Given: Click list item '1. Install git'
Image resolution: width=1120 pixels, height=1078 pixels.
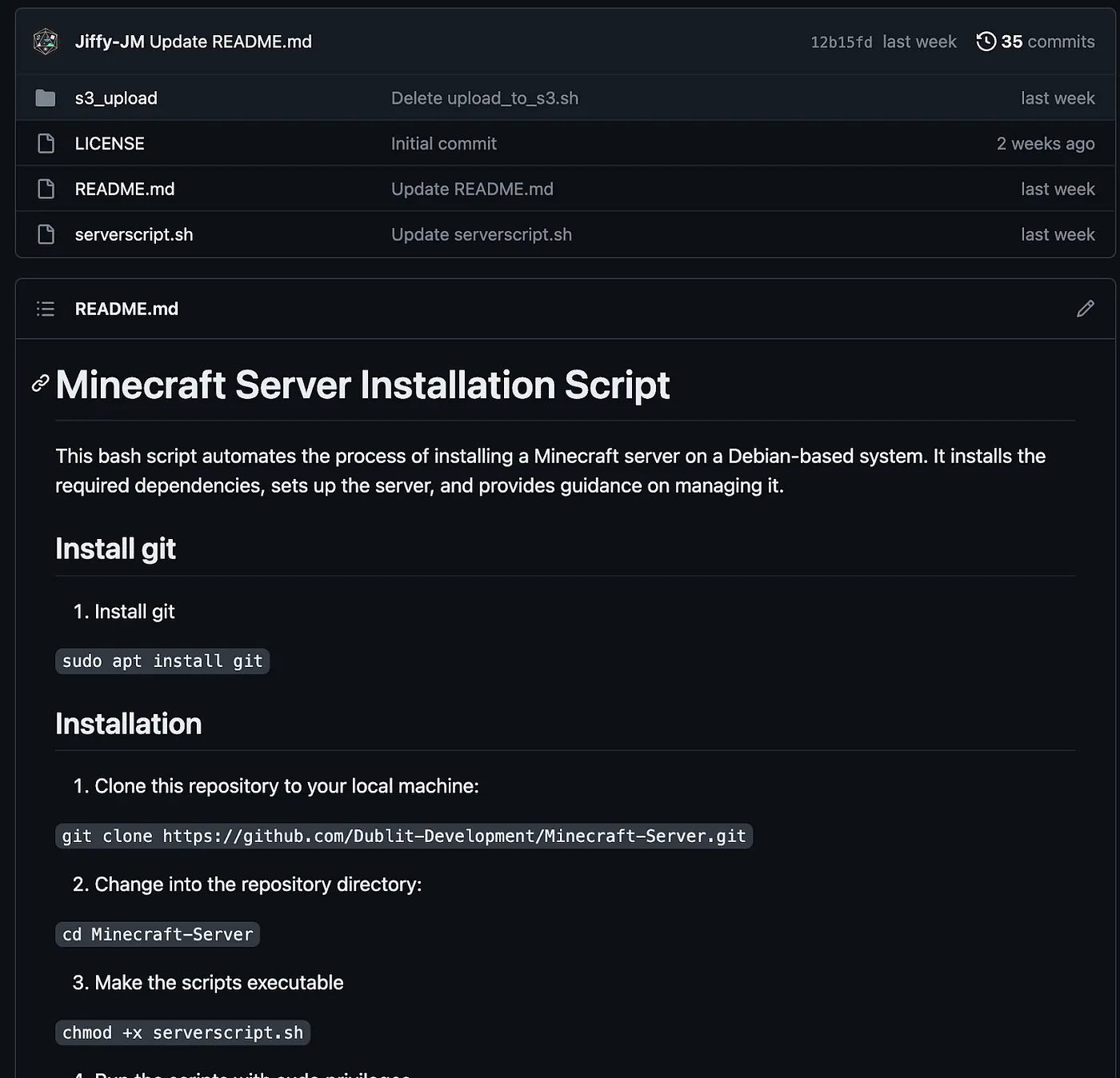Looking at the screenshot, I should (124, 612).
